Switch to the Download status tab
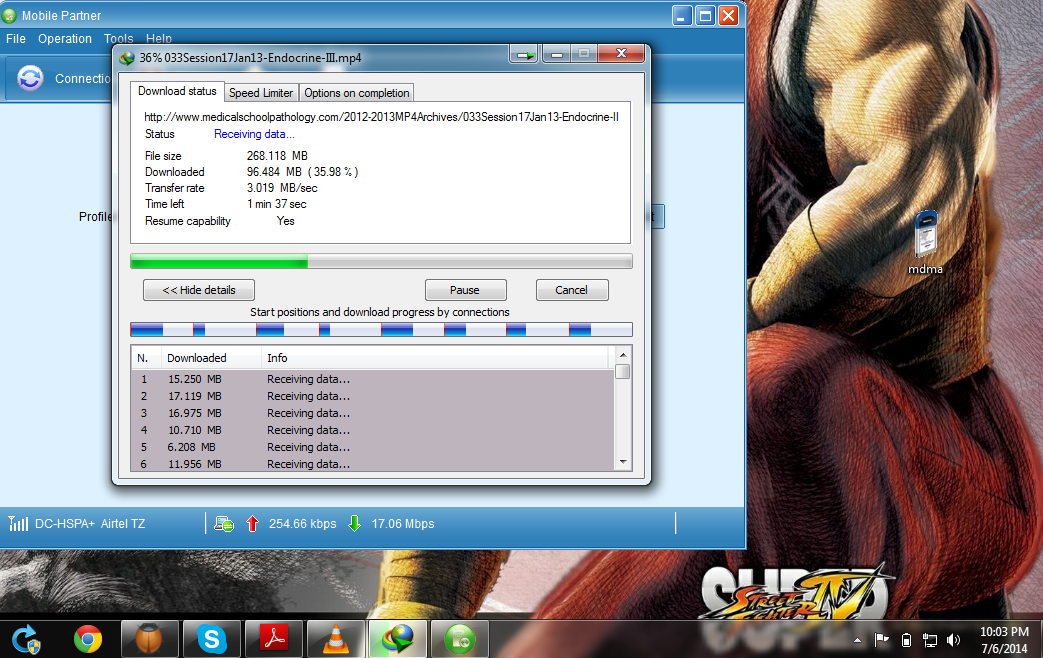 pyautogui.click(x=177, y=91)
